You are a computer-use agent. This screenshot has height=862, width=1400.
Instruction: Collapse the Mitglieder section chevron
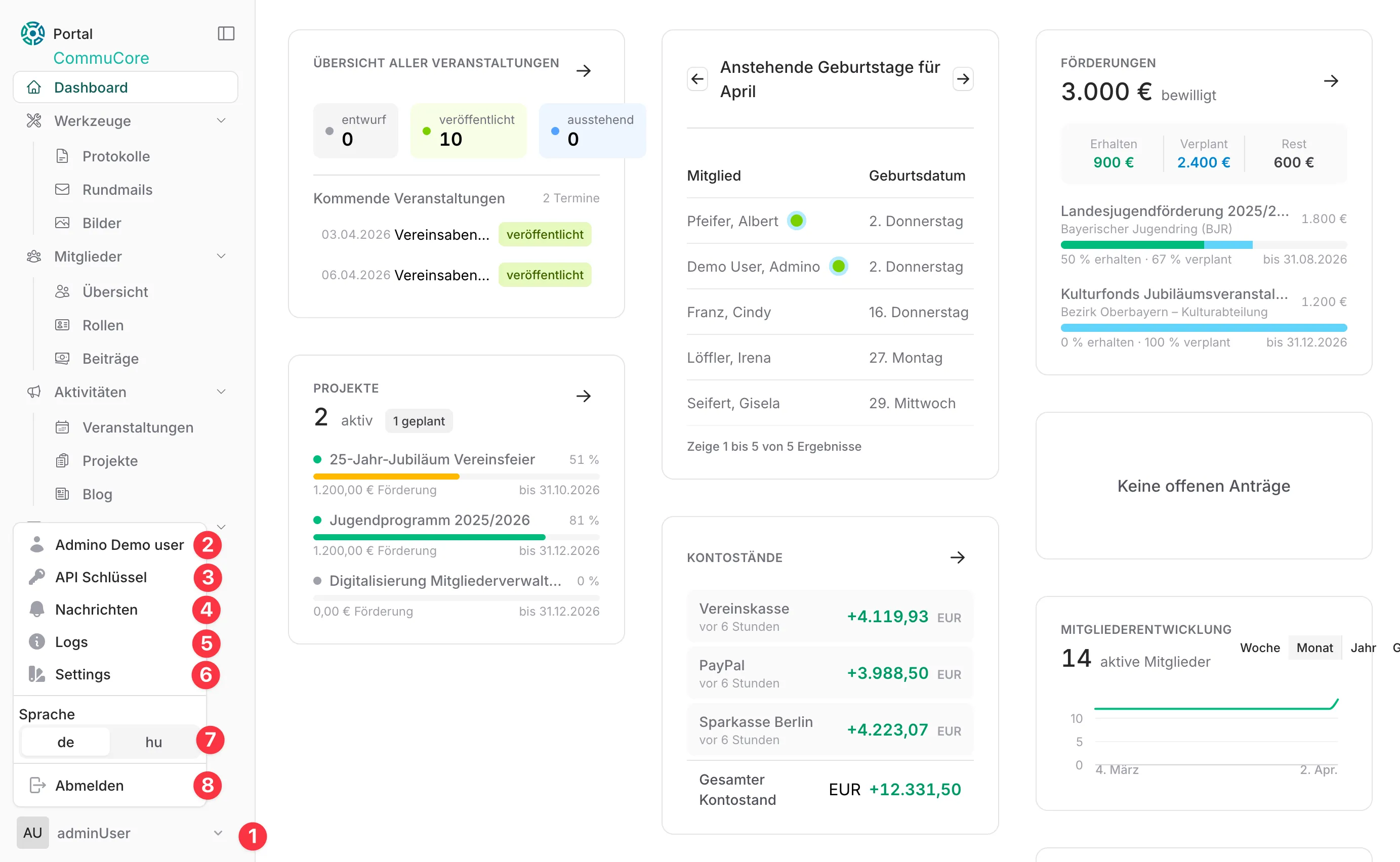tap(221, 256)
